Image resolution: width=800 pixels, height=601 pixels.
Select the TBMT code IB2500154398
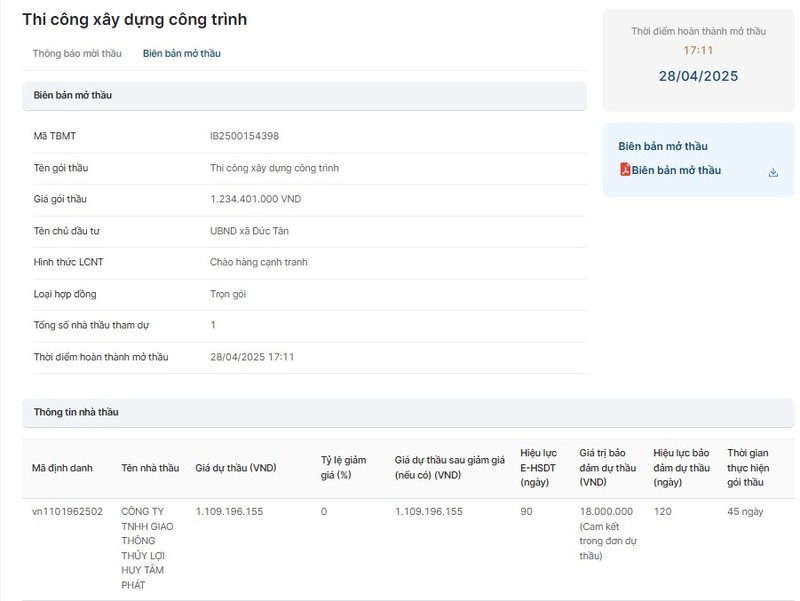pos(244,136)
